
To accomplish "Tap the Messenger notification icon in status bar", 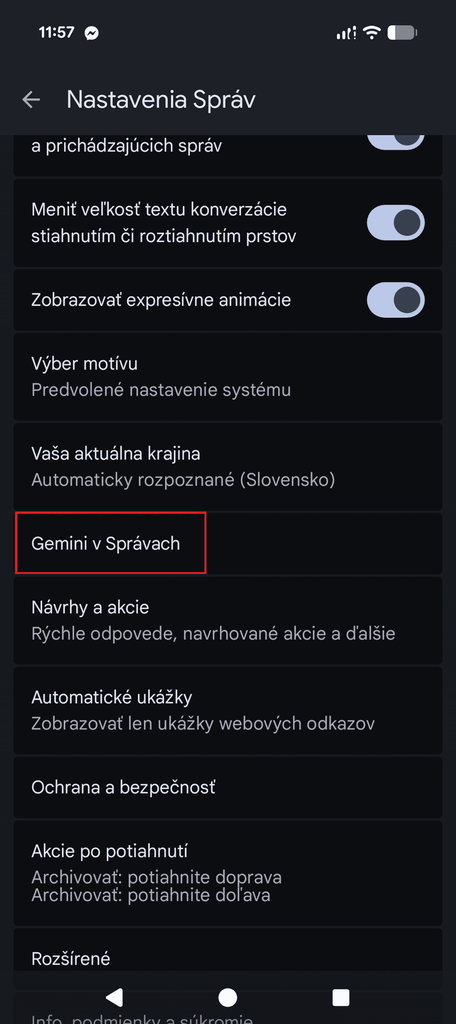I will click(92, 33).
